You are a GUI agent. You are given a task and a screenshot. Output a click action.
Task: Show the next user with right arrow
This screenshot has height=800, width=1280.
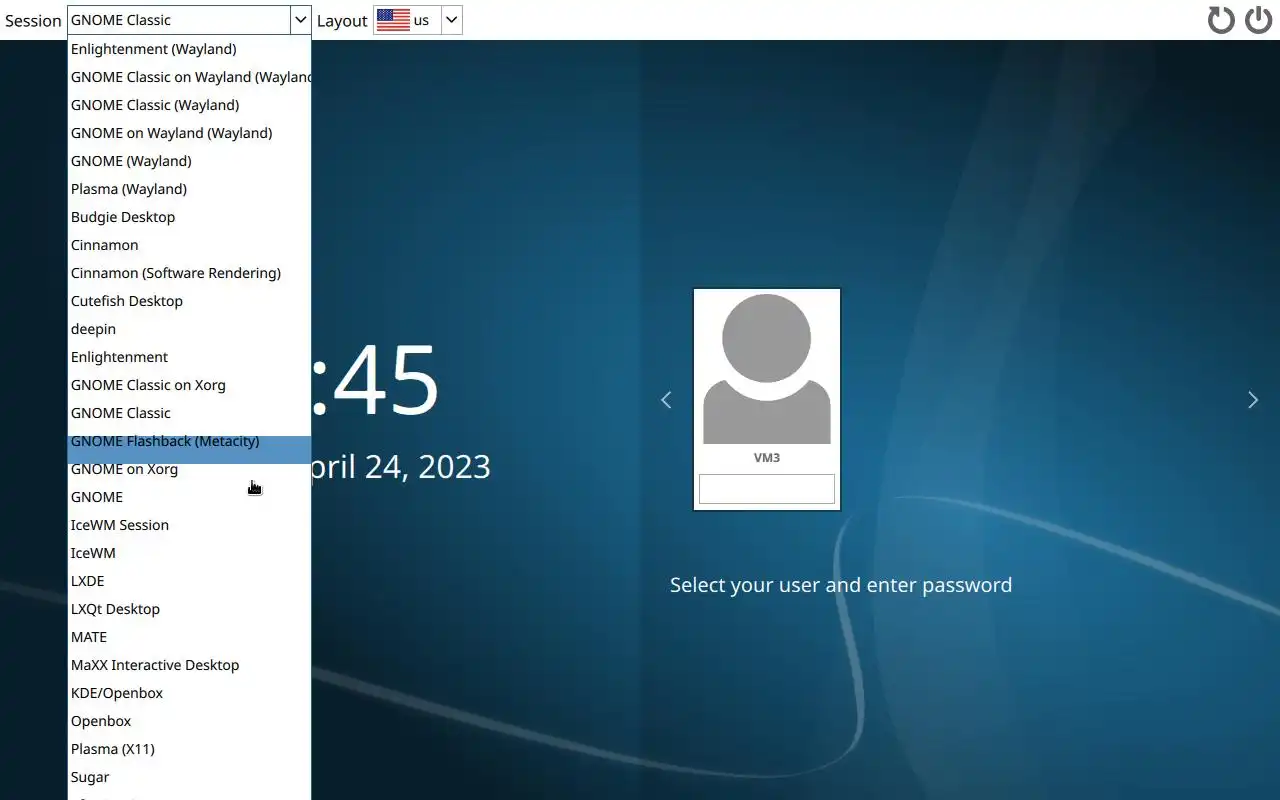pyautogui.click(x=1253, y=400)
